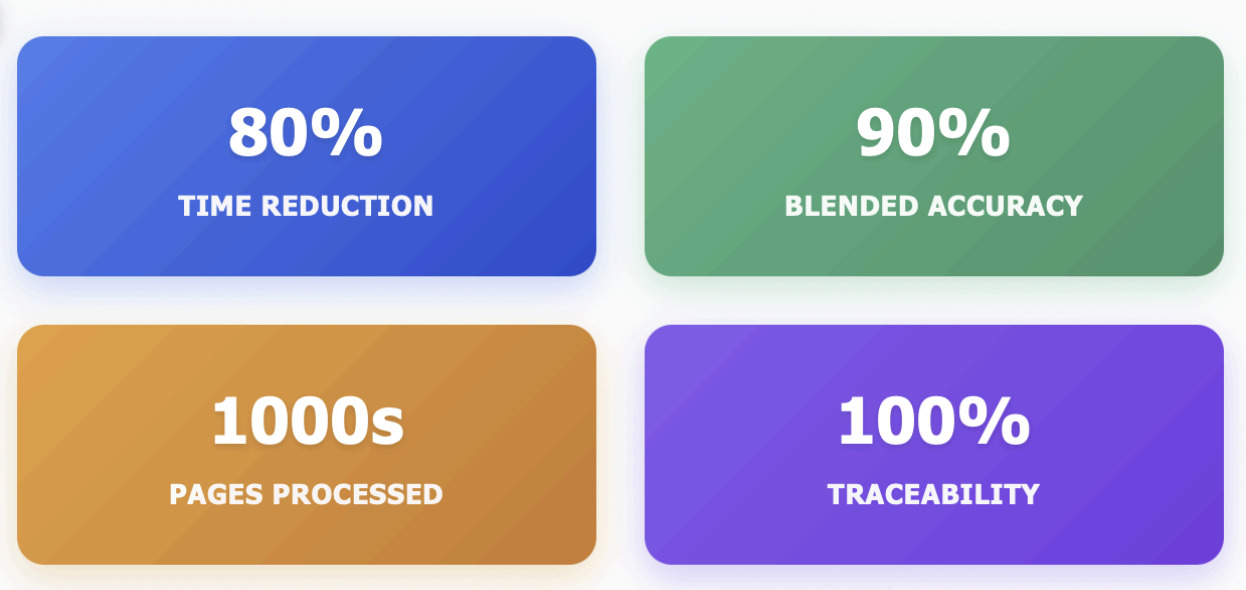Open the purple Traceability card

point(934,444)
